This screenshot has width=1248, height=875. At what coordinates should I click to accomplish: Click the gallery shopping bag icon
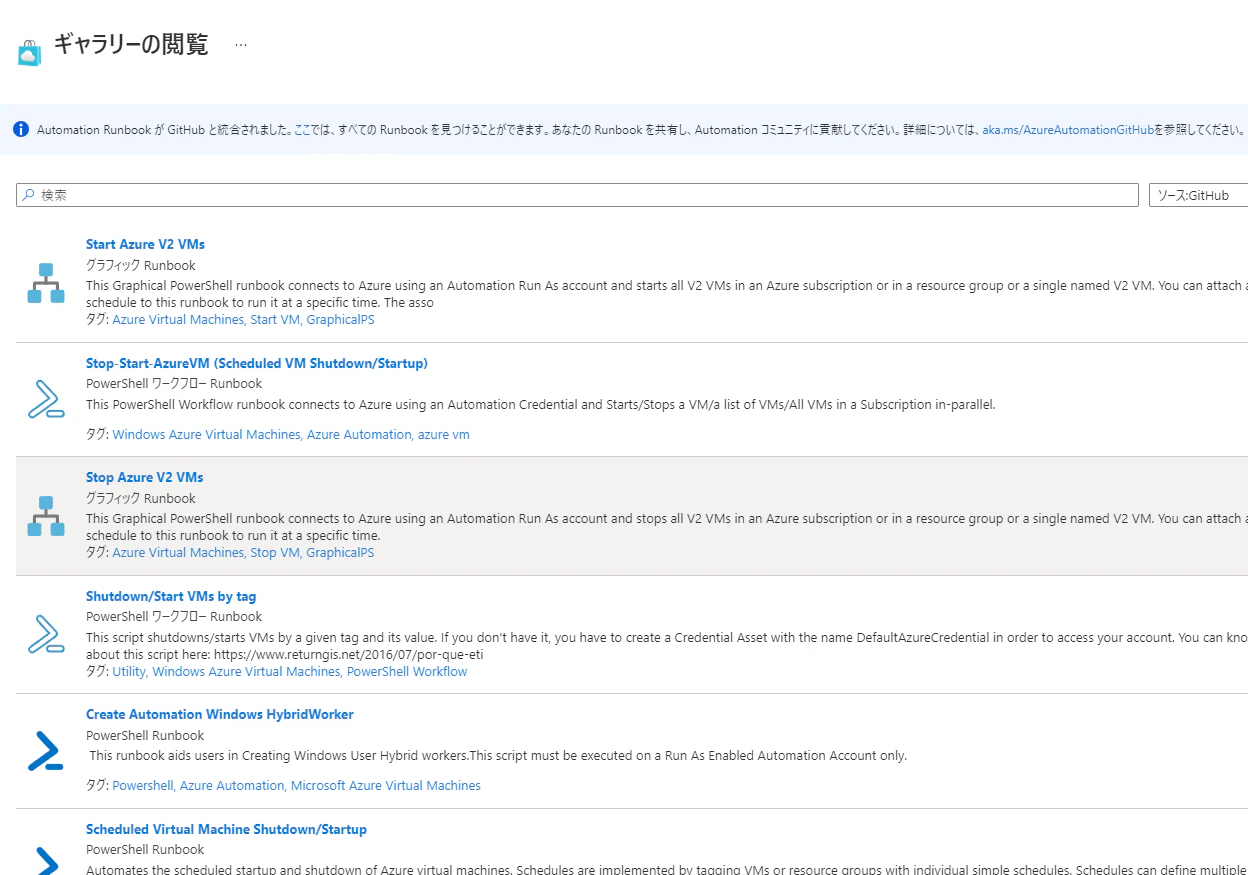coord(30,52)
